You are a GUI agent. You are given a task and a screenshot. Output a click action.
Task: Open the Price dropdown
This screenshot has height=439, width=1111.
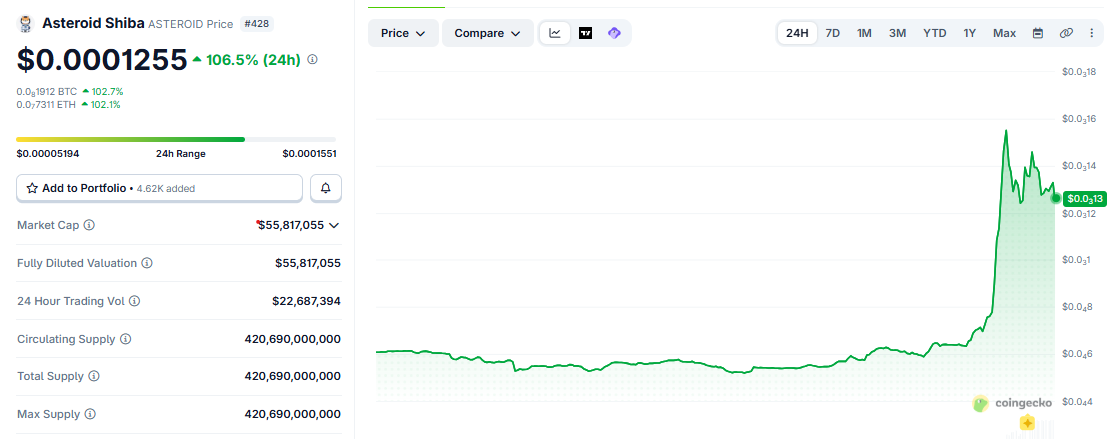coord(403,33)
